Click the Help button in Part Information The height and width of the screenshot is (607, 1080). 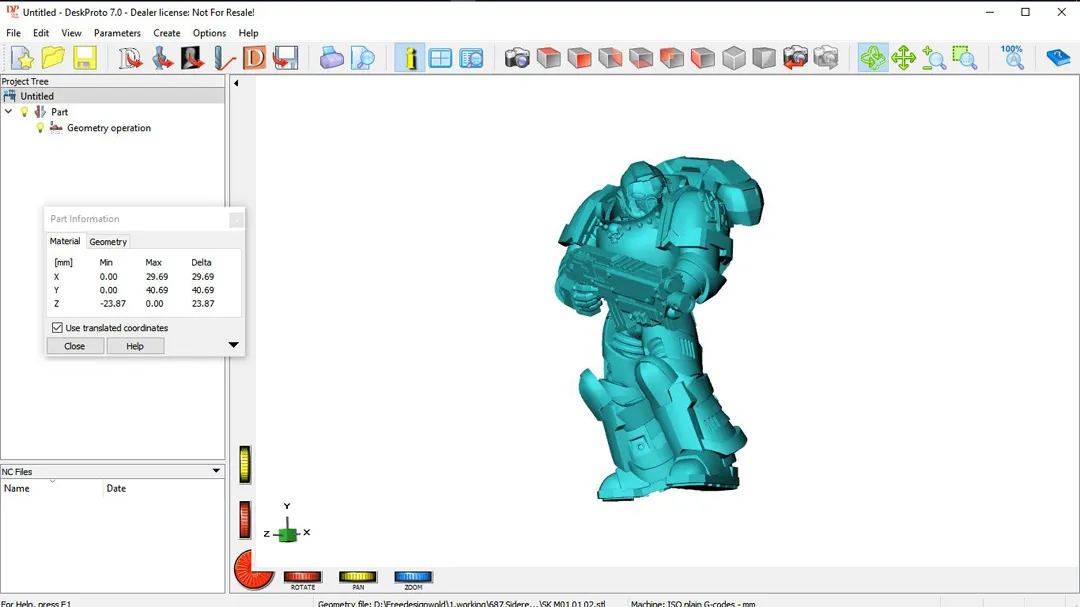[135, 346]
